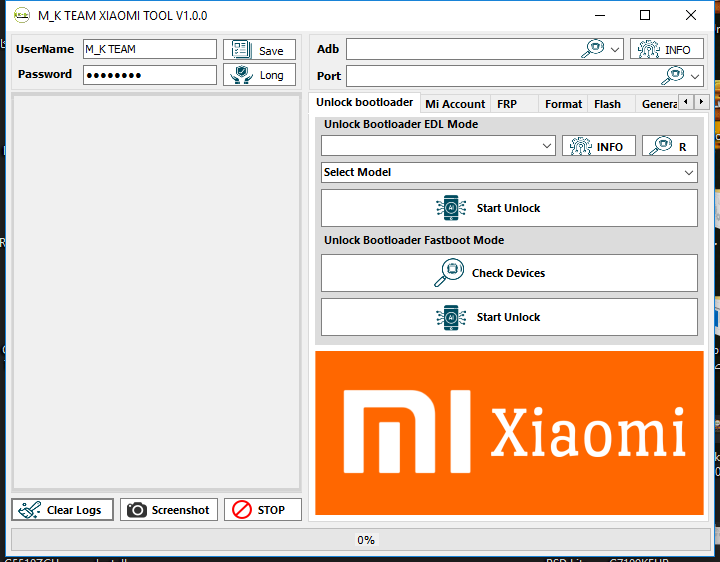Click Start Unlock under EDL Mode
Viewport: 720px width, 562px height.
pos(509,208)
